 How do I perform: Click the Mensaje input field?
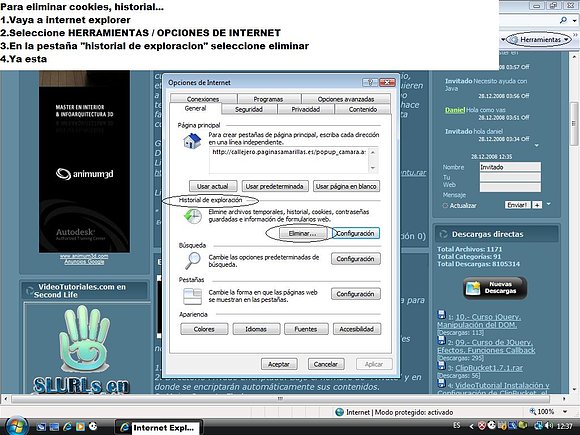510,188
